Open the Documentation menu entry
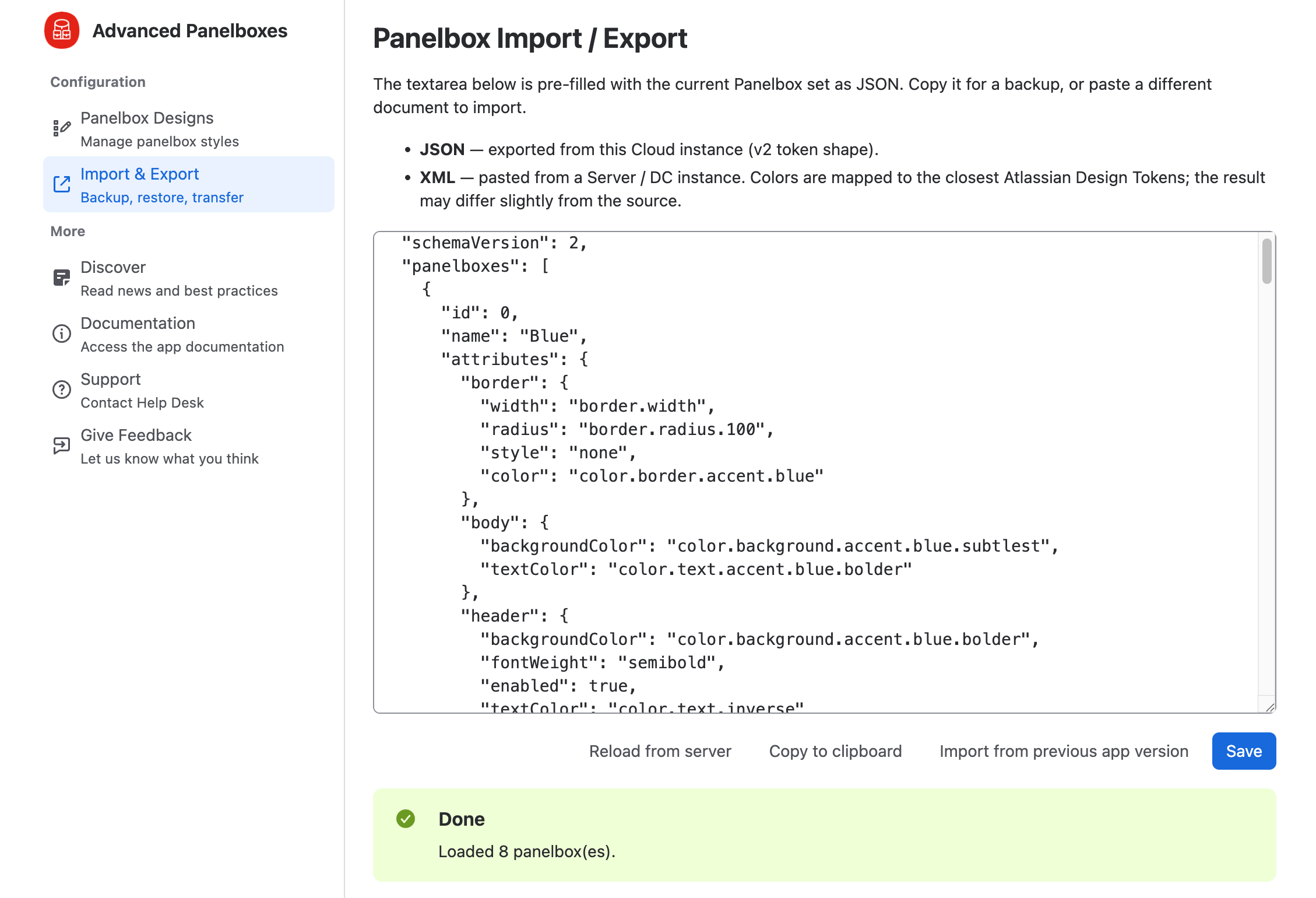Viewport: 1316px width, 898px height. (x=189, y=334)
